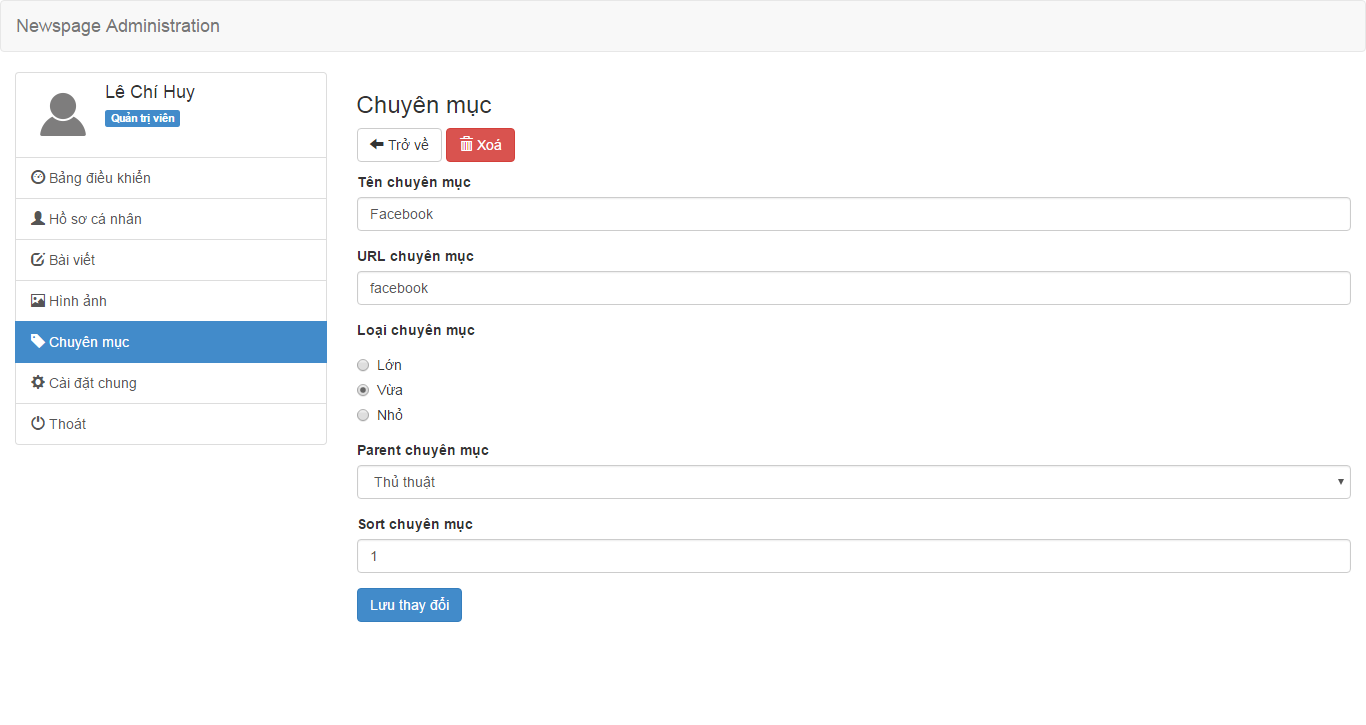Click the Newspage Administration brand link

point(118,26)
